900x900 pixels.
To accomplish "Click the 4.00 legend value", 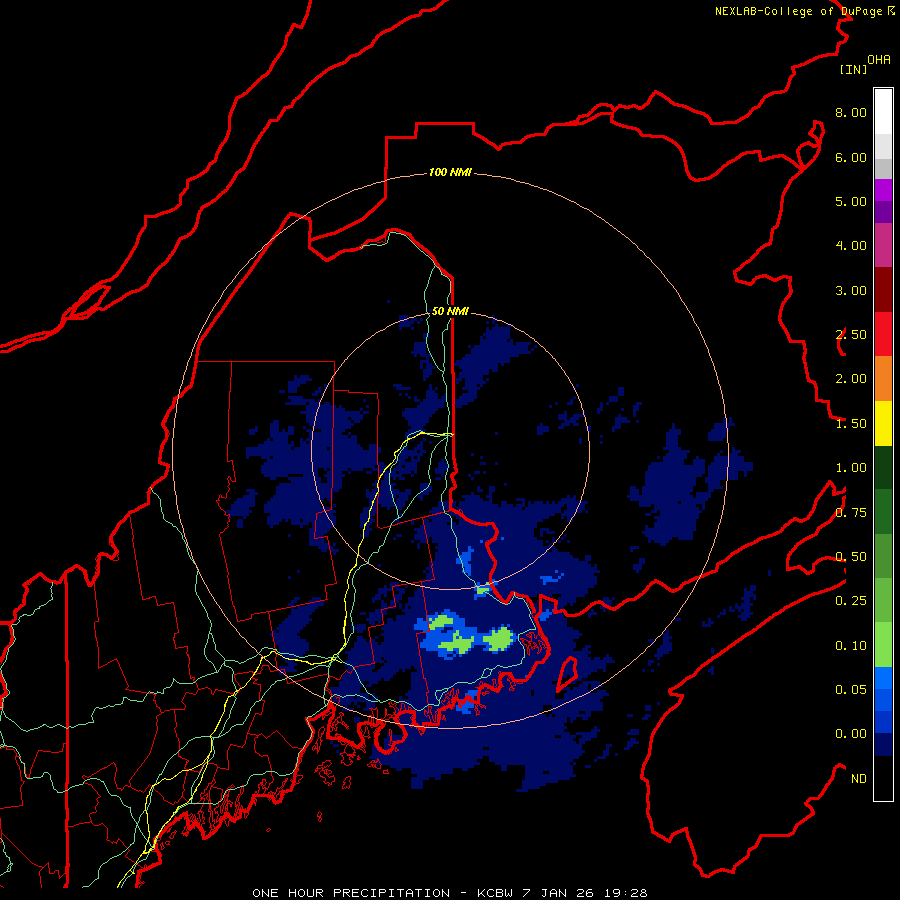I will (x=851, y=246).
